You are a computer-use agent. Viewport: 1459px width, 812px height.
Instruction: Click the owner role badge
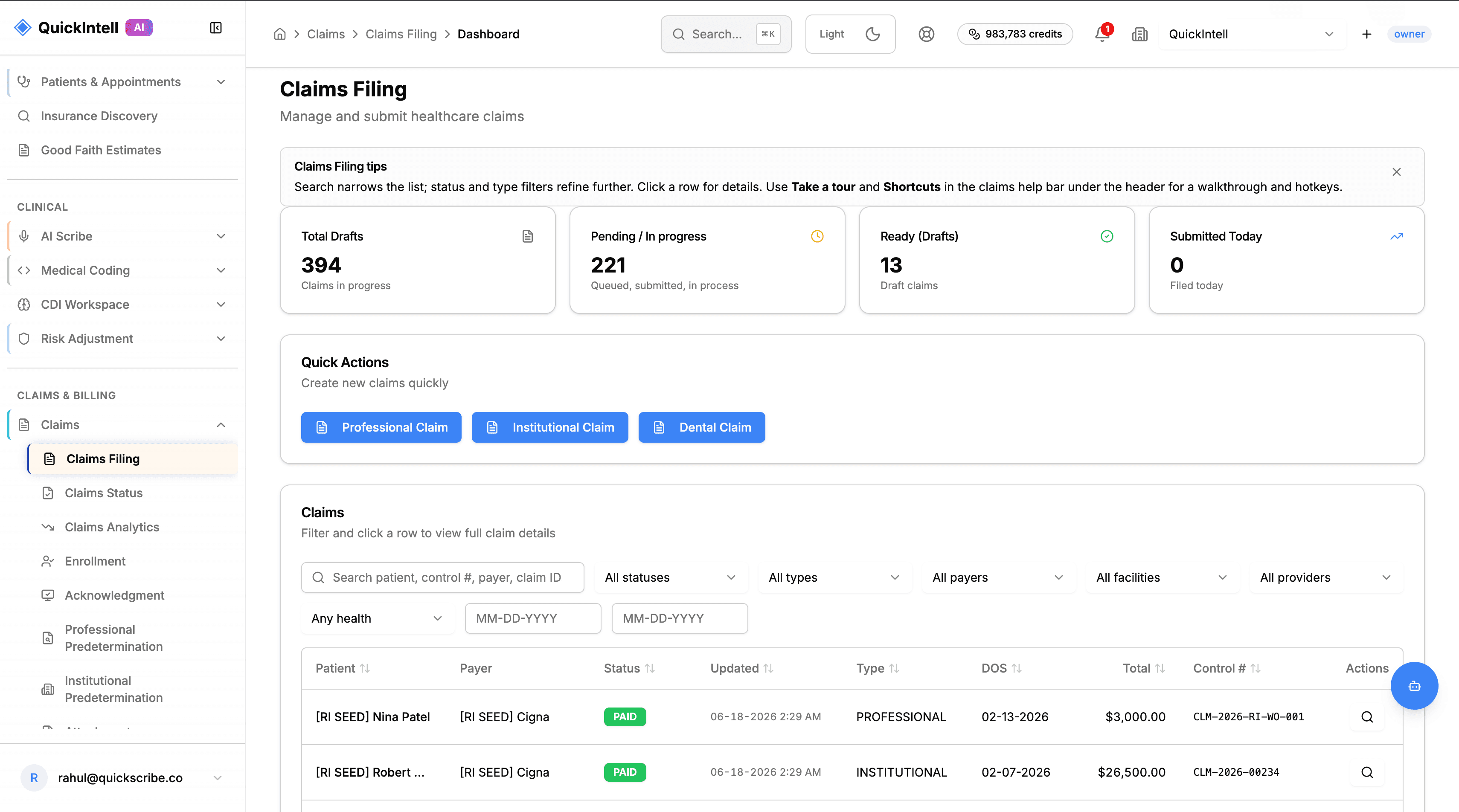pyautogui.click(x=1409, y=34)
